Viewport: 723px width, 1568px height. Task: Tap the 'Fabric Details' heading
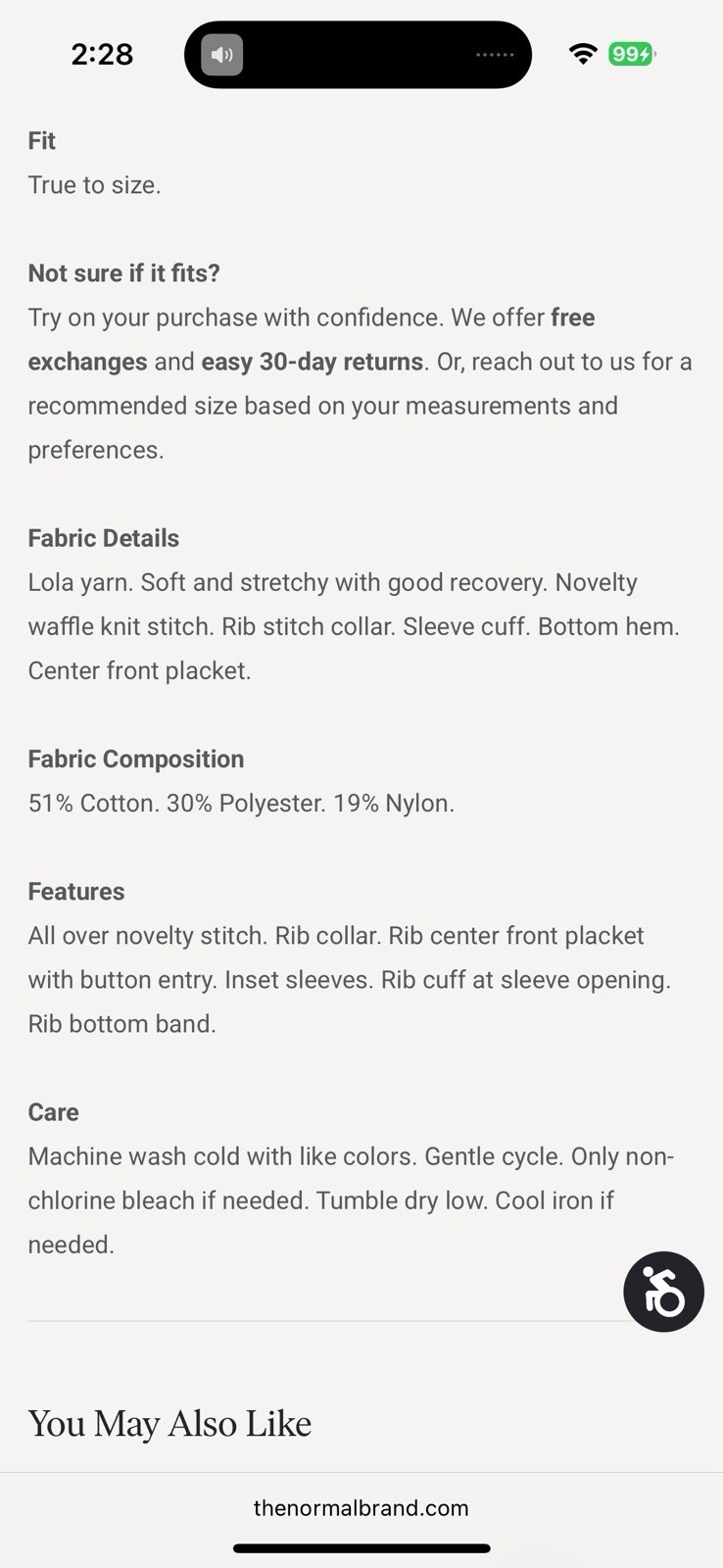(x=103, y=538)
